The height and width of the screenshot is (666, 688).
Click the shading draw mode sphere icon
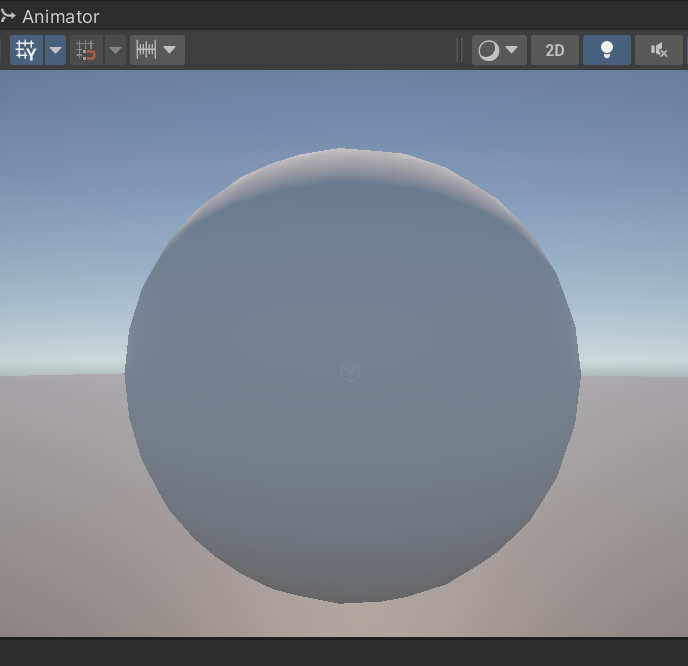(488, 50)
